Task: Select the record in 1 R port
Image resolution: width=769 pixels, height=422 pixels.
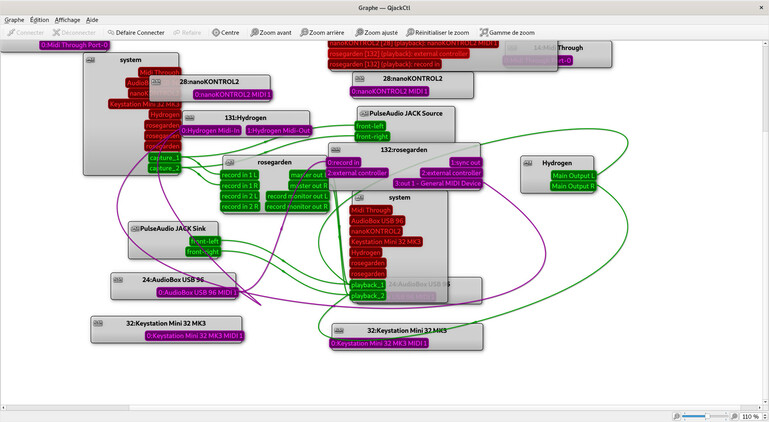Action: coord(240,185)
